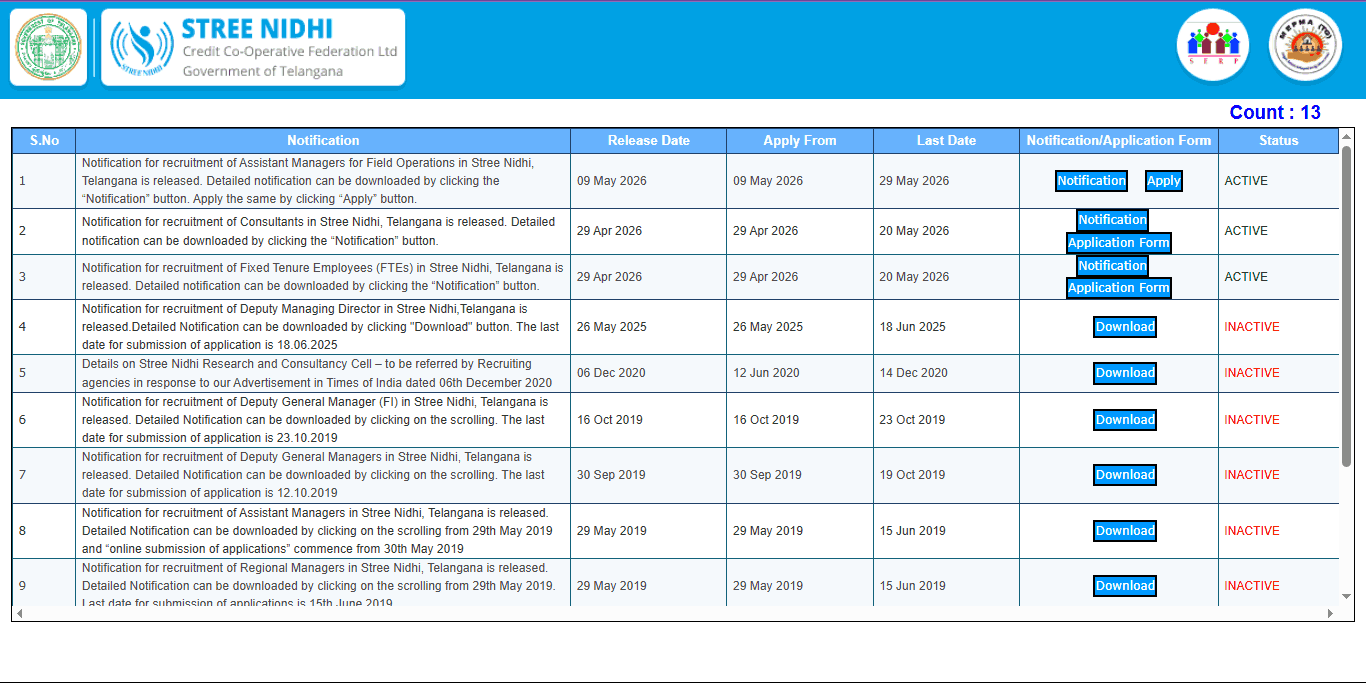
Task: Click the scroll up arrow of table
Action: point(1346,136)
